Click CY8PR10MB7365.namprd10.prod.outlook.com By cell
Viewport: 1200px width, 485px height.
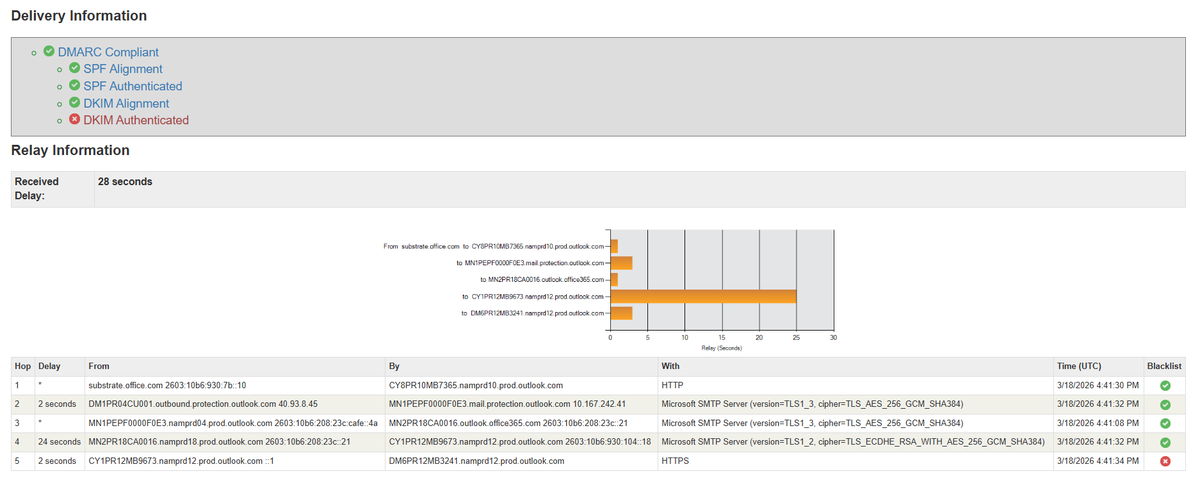[521, 385]
